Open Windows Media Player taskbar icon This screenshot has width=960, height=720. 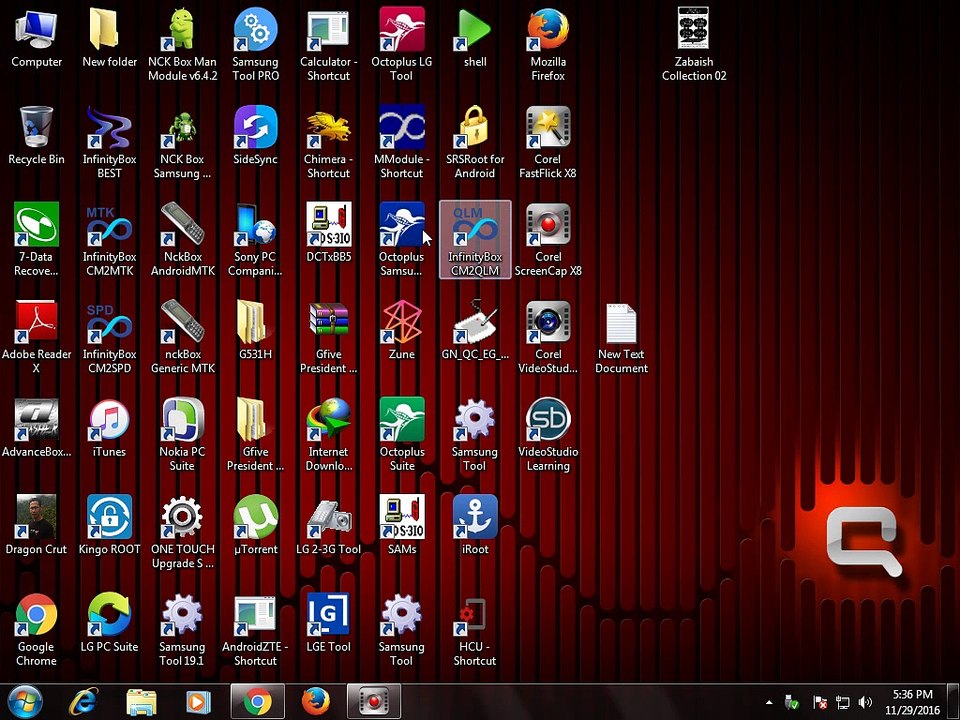[x=198, y=702]
